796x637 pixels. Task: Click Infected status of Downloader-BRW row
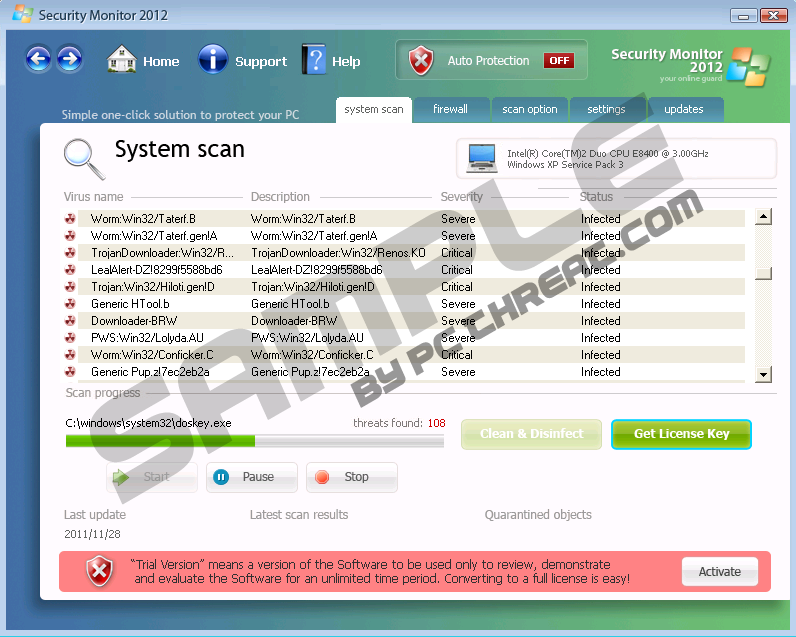pyautogui.click(x=601, y=321)
